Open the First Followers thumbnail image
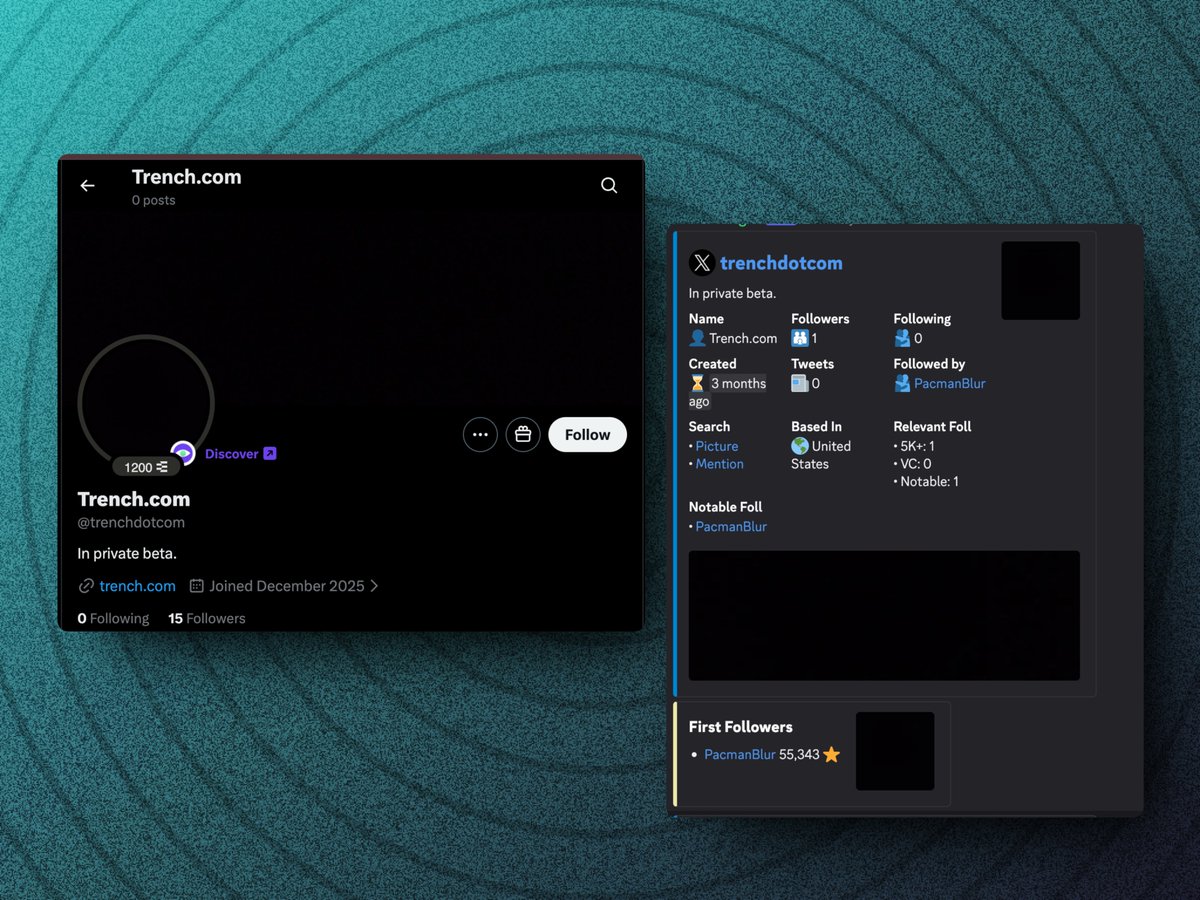The height and width of the screenshot is (900, 1200). (x=895, y=751)
